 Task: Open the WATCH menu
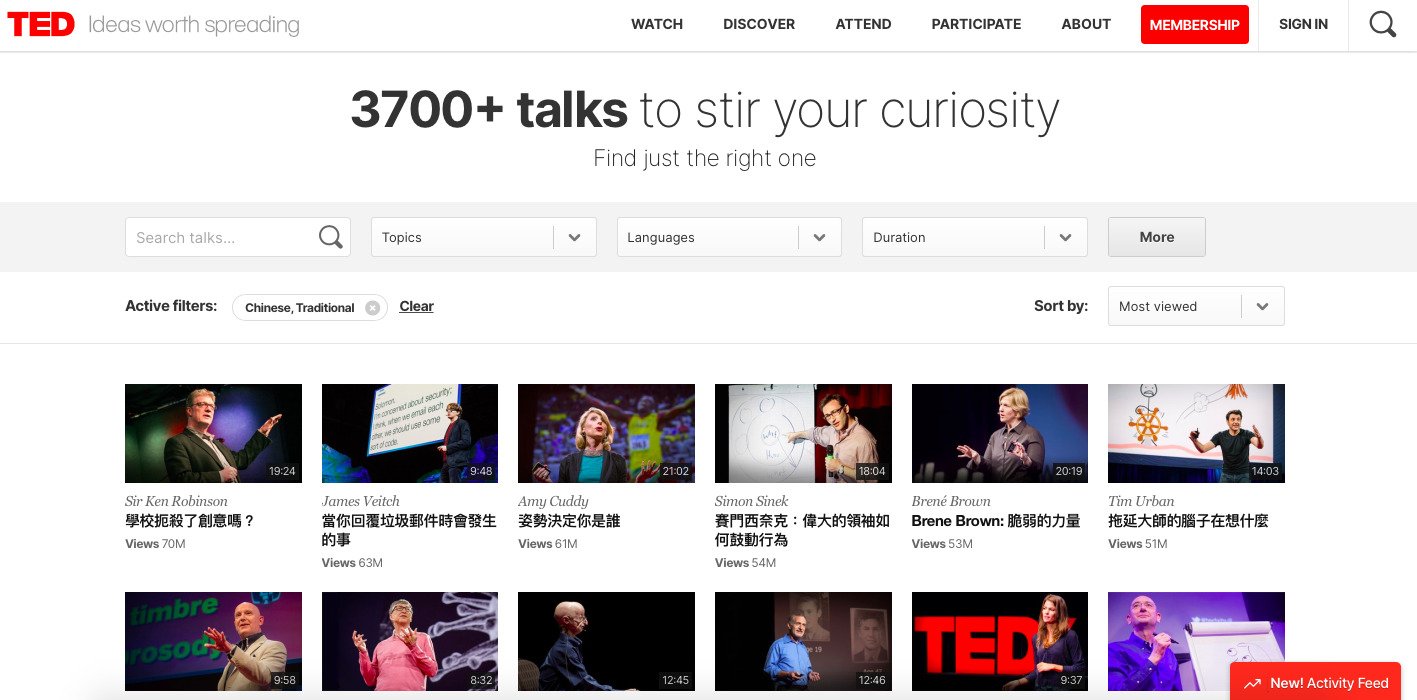[657, 24]
